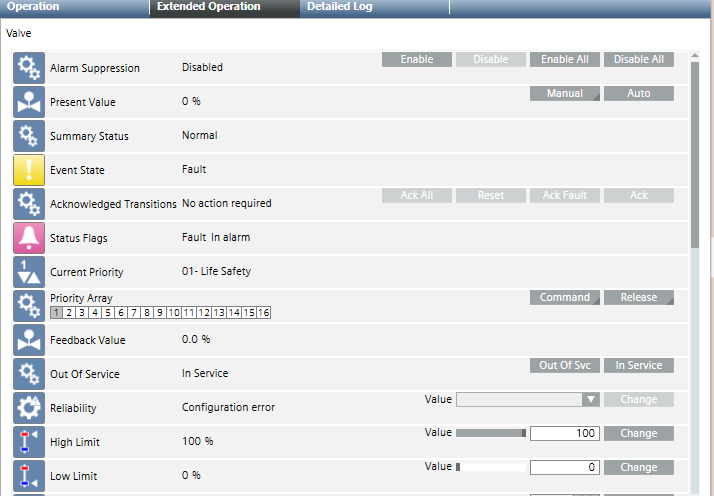Select priority slot 8 in Priority Array
Viewport: 714px width, 496px height.
point(147,313)
